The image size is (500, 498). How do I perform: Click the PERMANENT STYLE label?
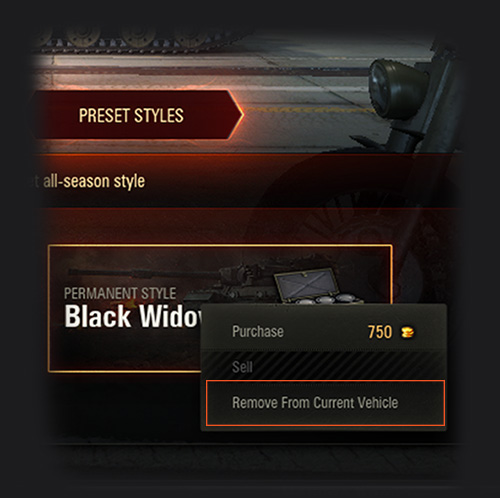tap(120, 293)
